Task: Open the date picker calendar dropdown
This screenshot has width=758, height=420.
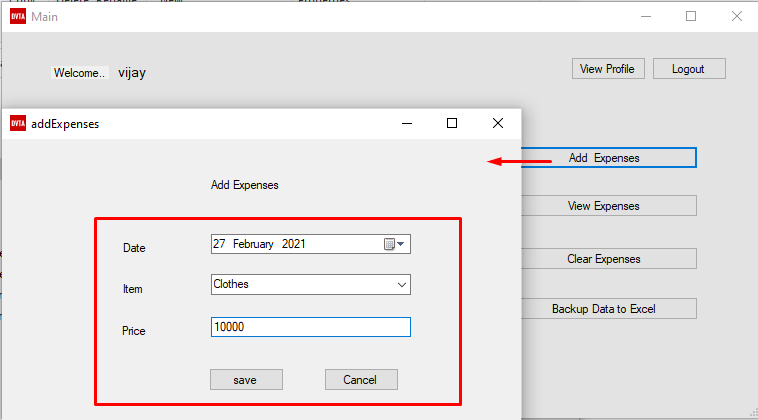Action: click(394, 244)
